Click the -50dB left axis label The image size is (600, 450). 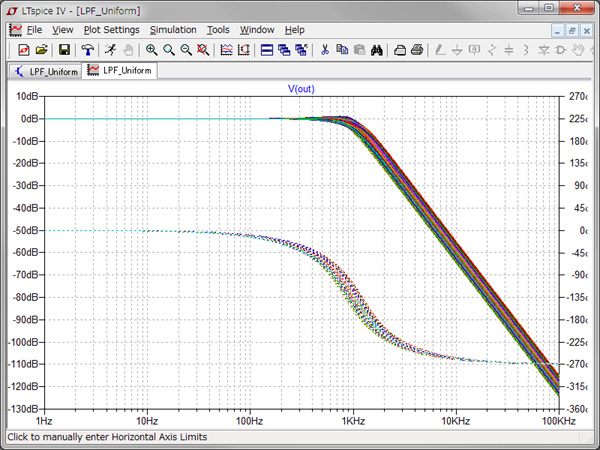pyautogui.click(x=24, y=230)
